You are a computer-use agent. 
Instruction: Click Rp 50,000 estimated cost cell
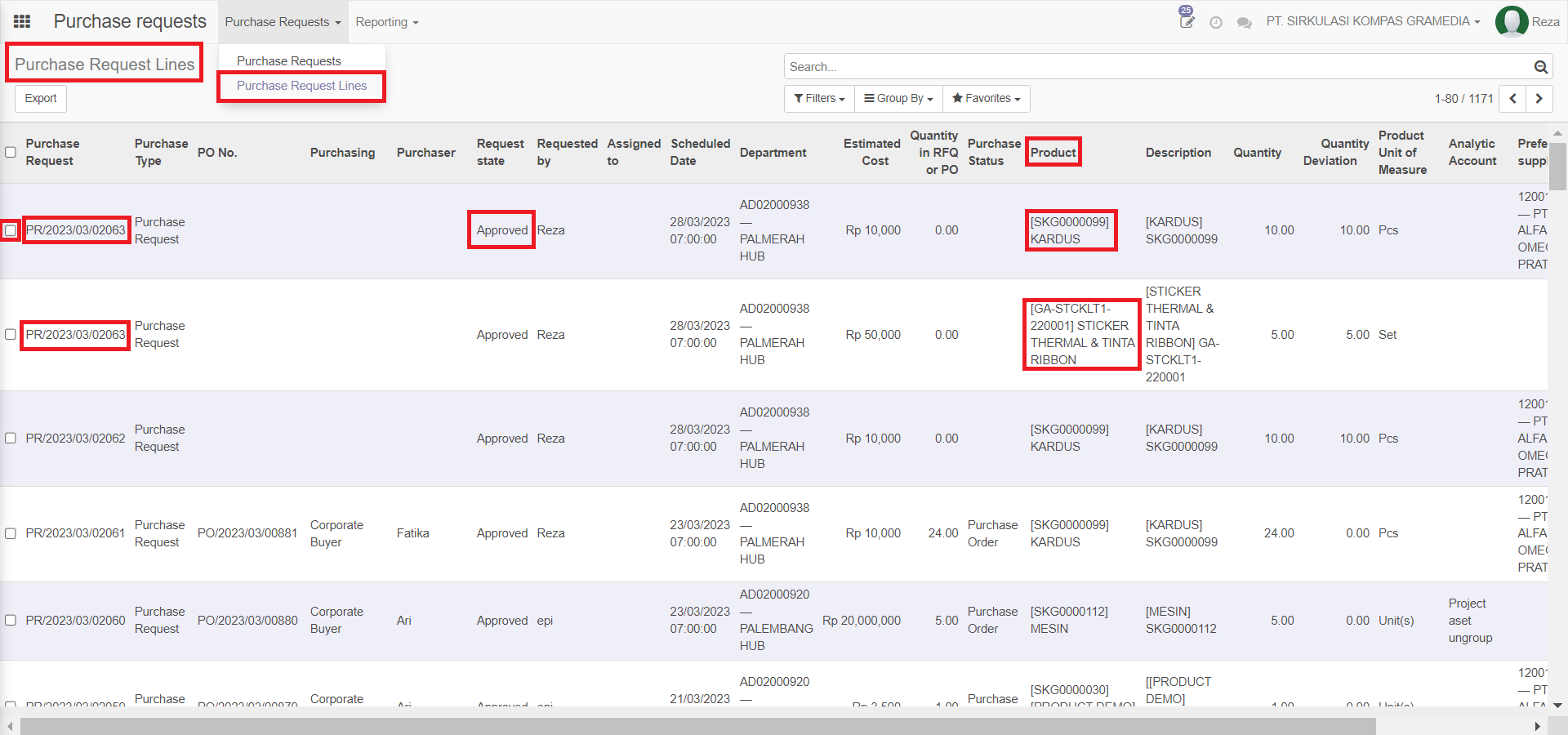pos(873,334)
